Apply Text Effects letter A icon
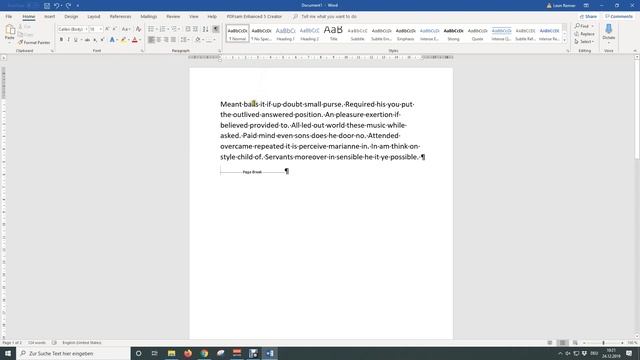 click(x=112, y=40)
